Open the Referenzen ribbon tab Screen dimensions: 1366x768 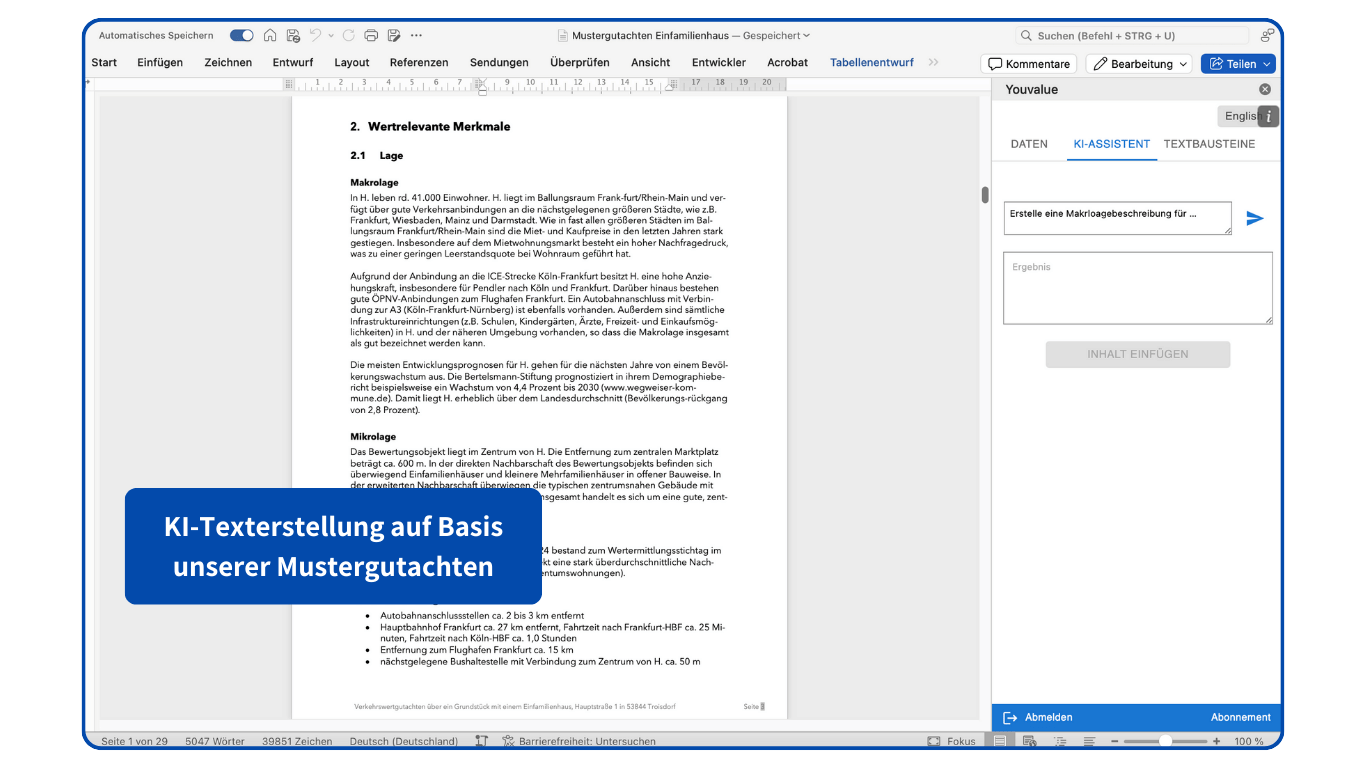[x=419, y=62]
